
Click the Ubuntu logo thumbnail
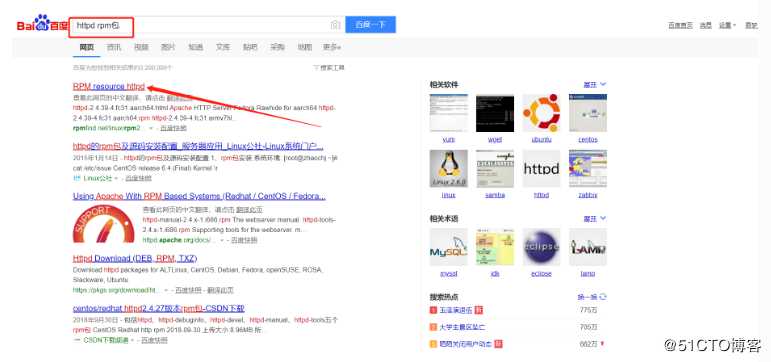click(541, 113)
